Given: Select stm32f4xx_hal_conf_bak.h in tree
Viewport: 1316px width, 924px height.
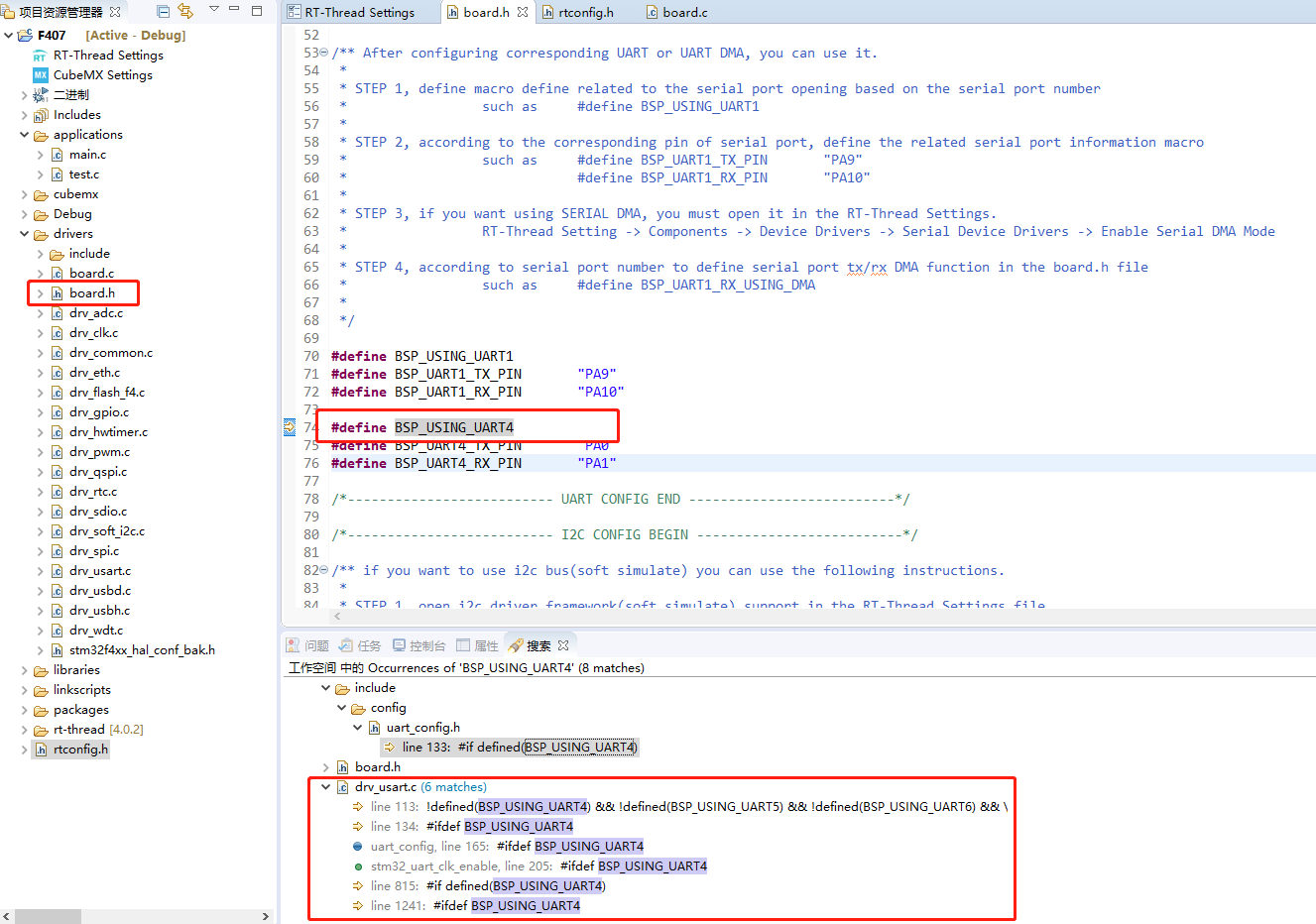Looking at the screenshot, I should [x=142, y=650].
